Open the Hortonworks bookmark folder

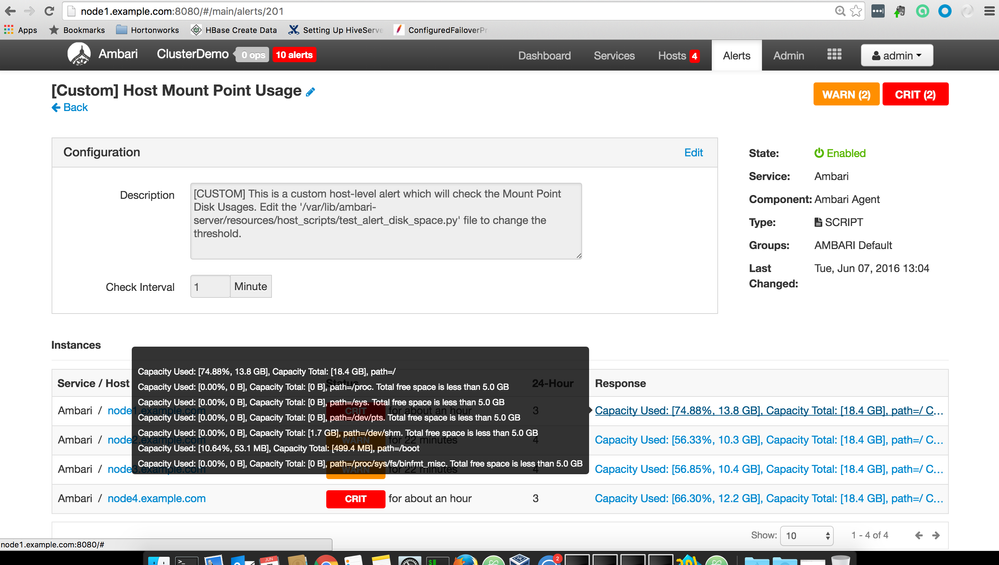click(148, 30)
